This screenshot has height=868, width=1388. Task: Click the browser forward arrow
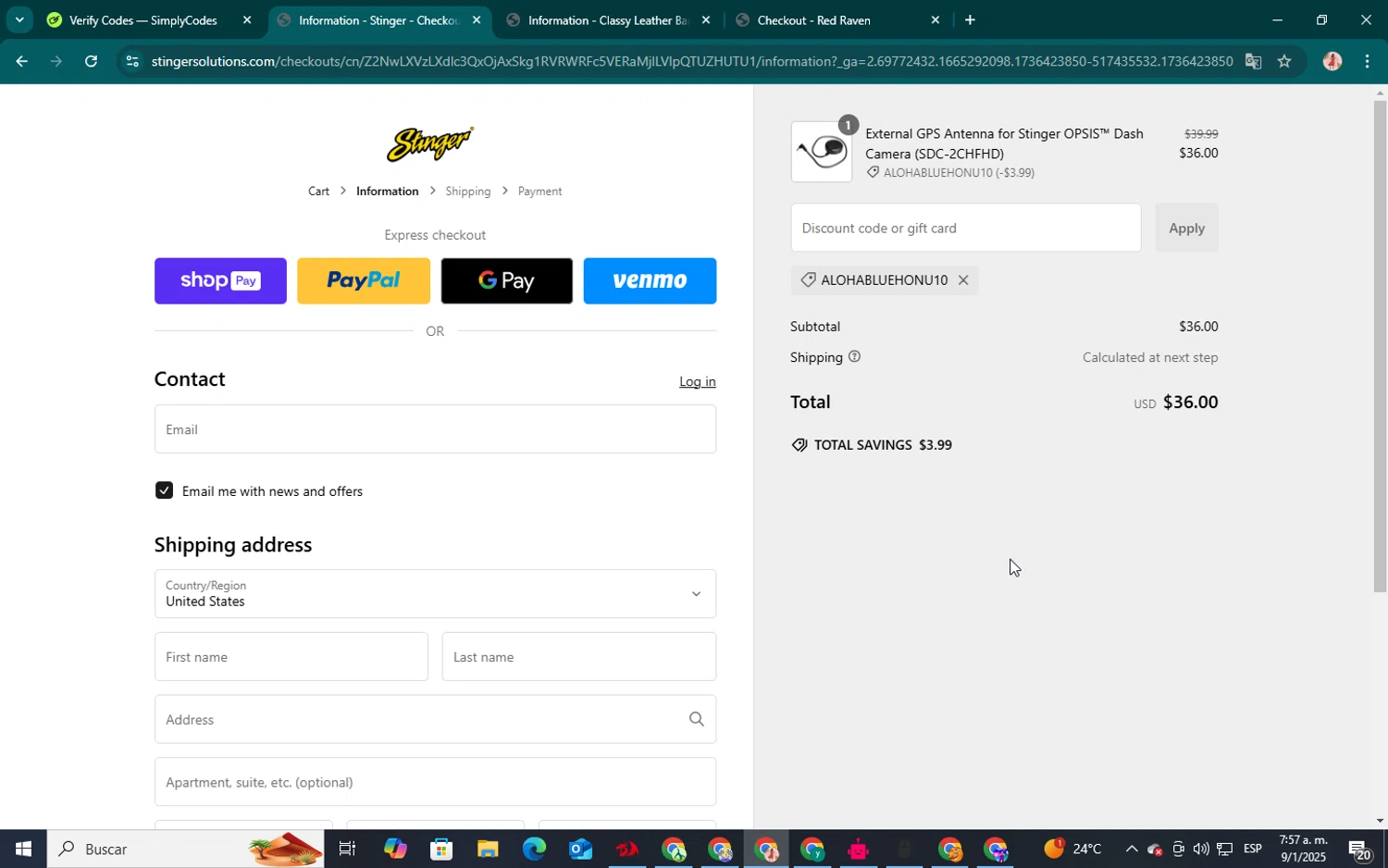click(x=56, y=62)
